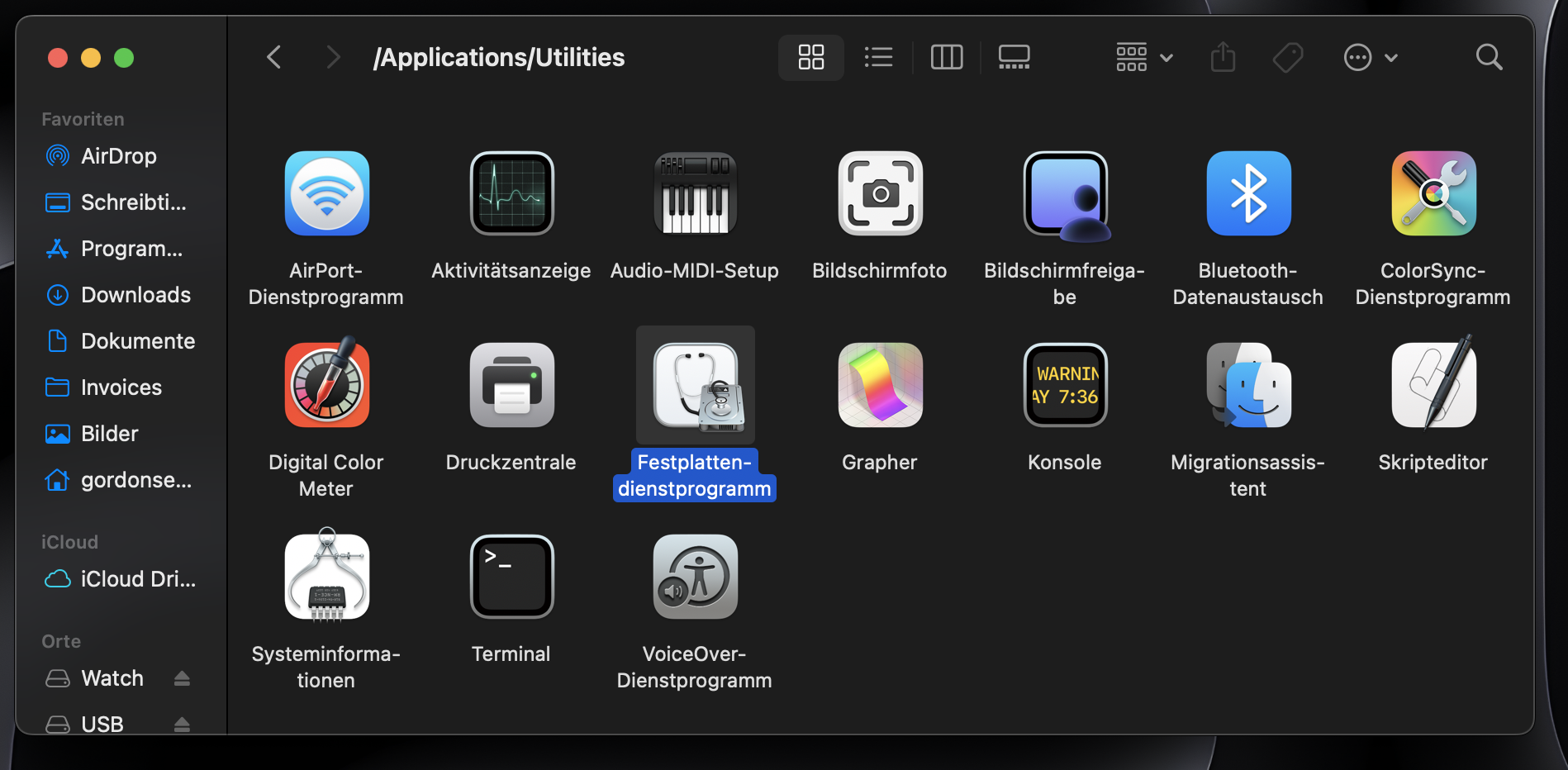1568x770 pixels.
Task: Open ColorSync-Dienstprogramm
Action: pos(1433,193)
